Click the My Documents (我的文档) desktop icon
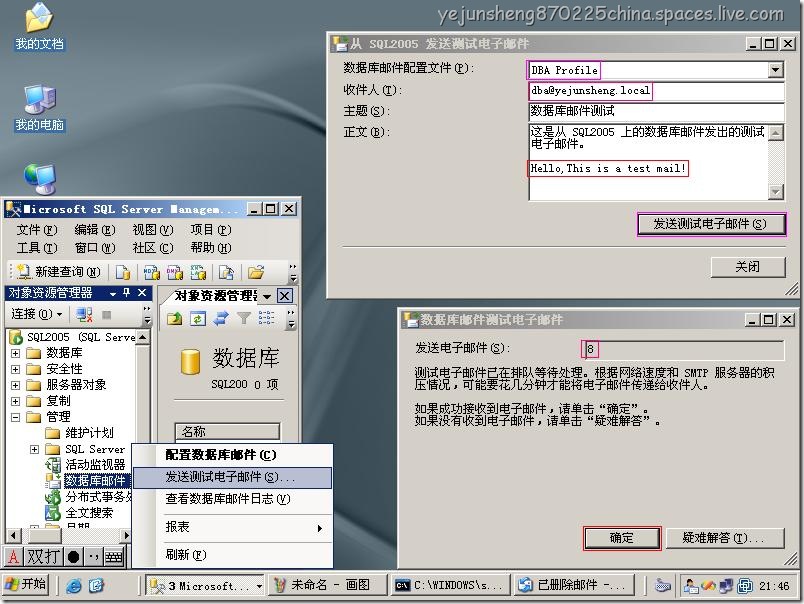The width and height of the screenshot is (804, 604). pos(39,27)
